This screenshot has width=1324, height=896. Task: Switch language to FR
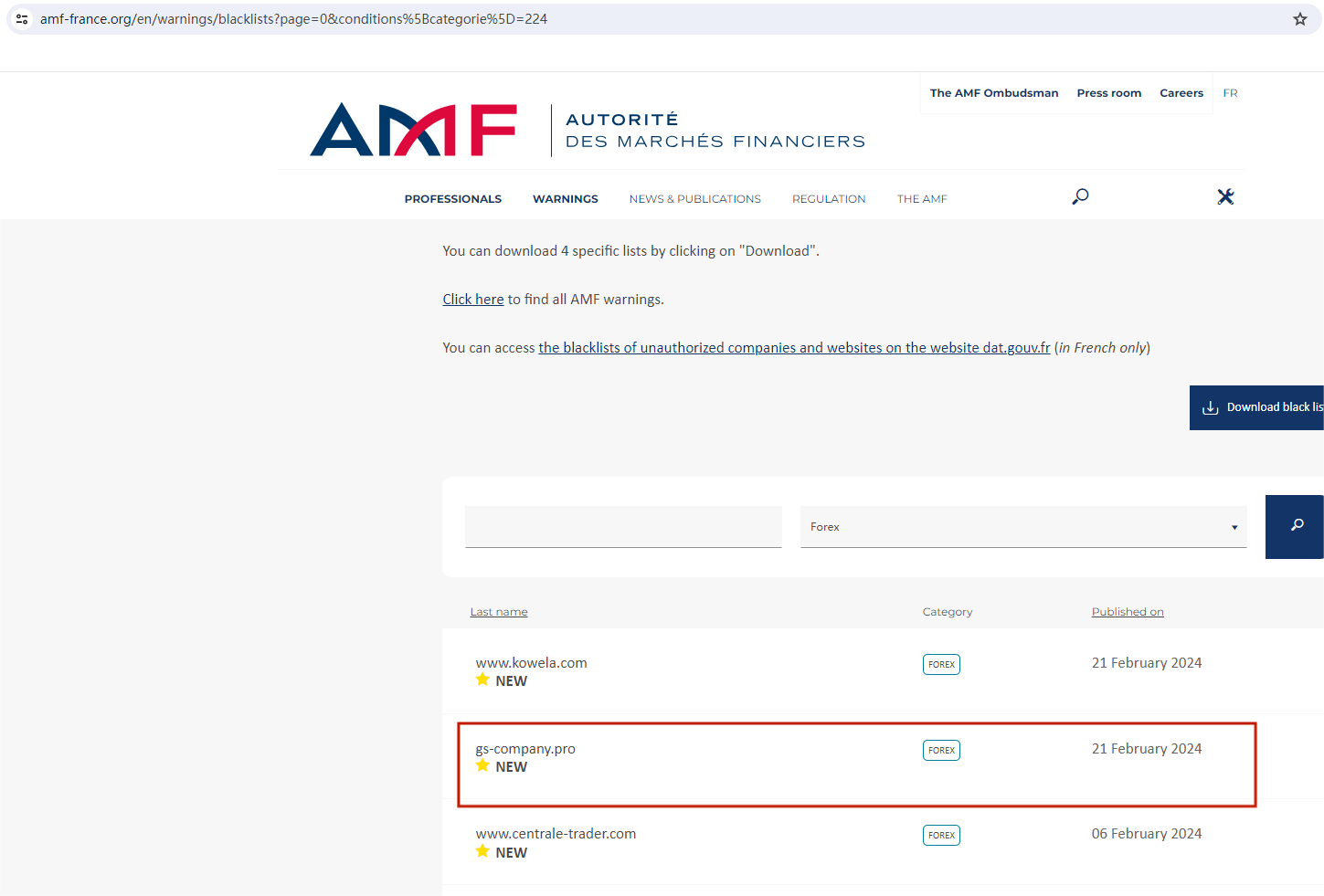(1231, 93)
